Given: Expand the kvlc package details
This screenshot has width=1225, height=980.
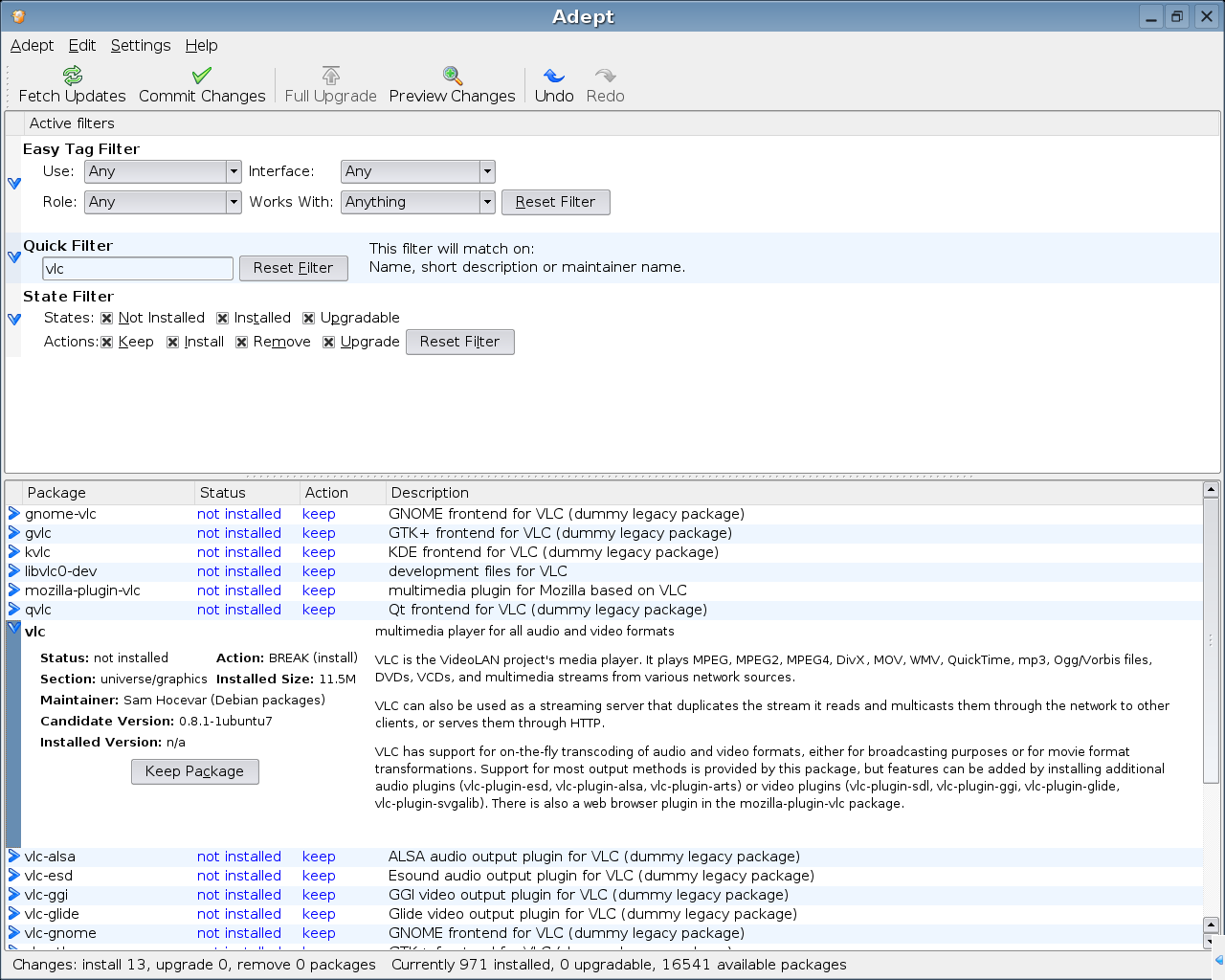Looking at the screenshot, I should pyautogui.click(x=14, y=552).
